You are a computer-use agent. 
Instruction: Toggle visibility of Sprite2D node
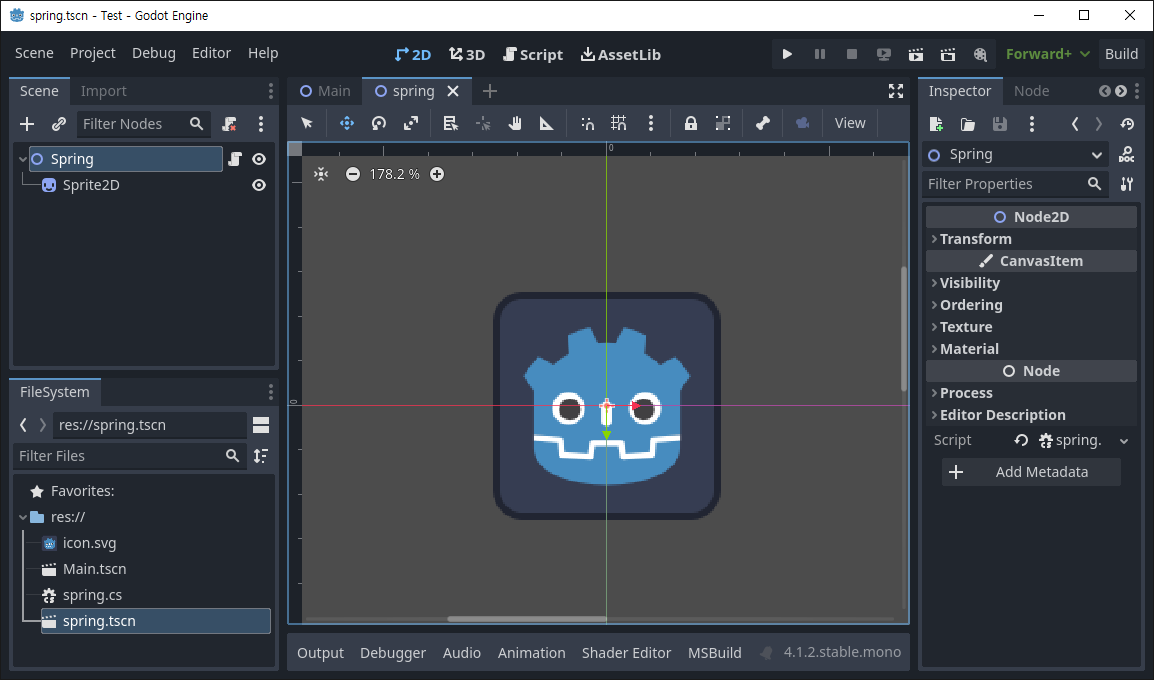(x=259, y=185)
